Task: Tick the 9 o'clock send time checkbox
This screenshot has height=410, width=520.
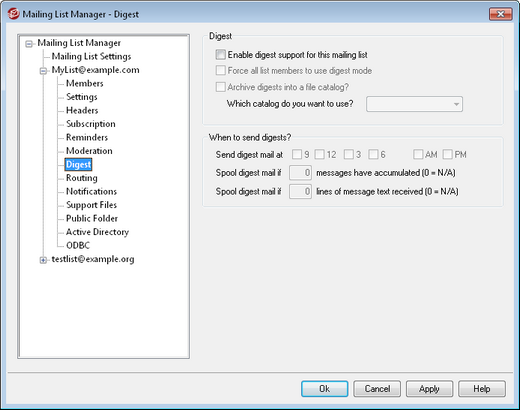Action: [x=297, y=154]
